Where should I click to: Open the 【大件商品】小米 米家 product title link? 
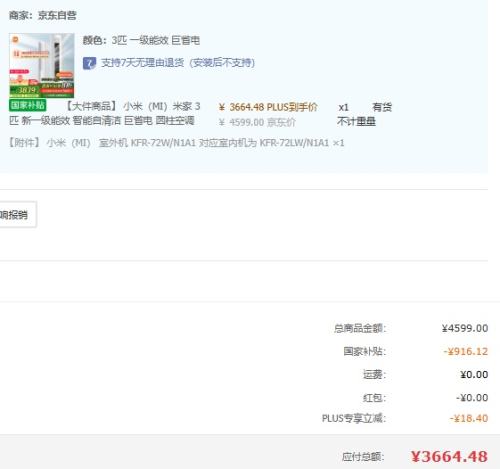105,113
